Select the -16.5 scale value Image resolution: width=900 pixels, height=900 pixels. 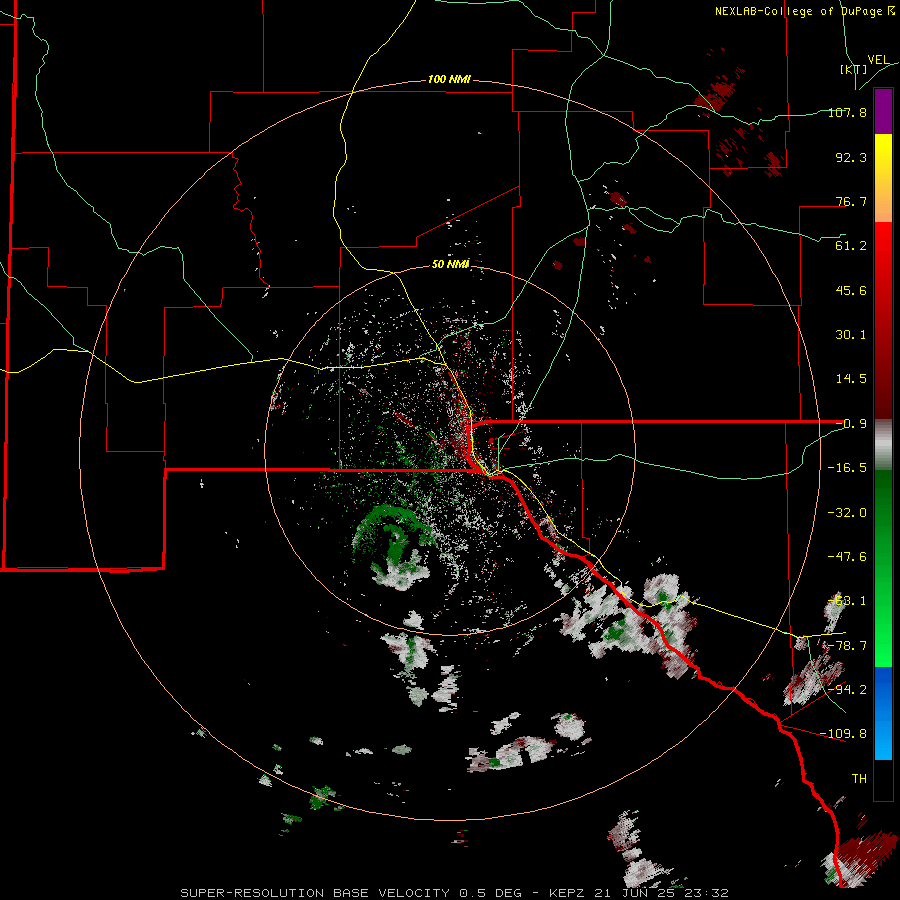[x=847, y=468]
